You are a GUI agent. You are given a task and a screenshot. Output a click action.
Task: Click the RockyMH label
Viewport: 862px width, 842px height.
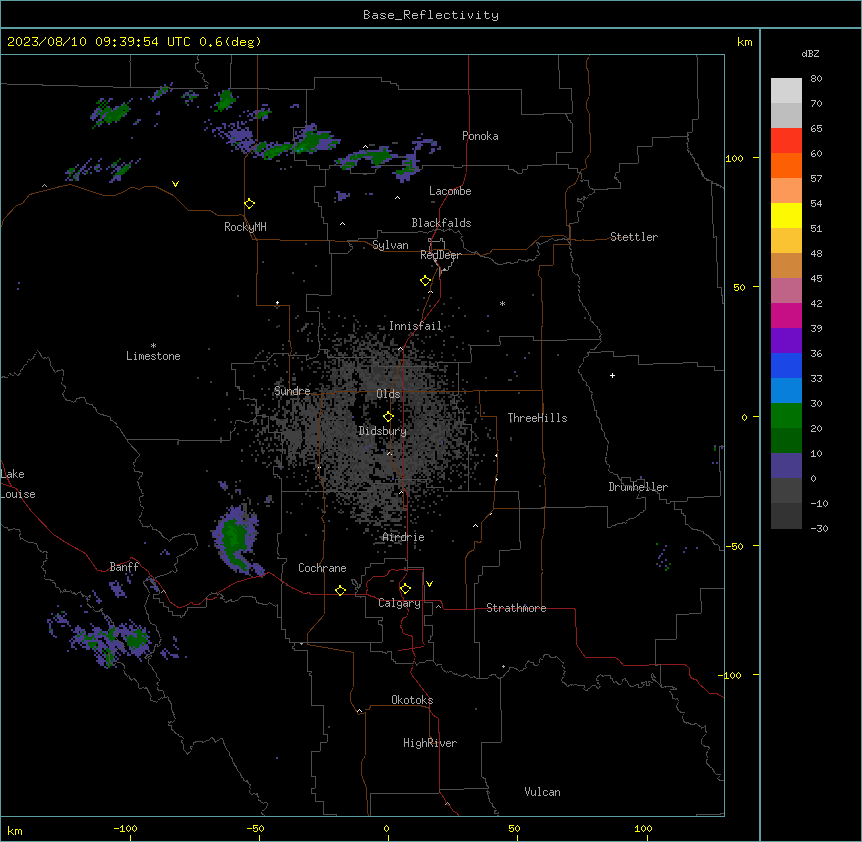tap(245, 227)
